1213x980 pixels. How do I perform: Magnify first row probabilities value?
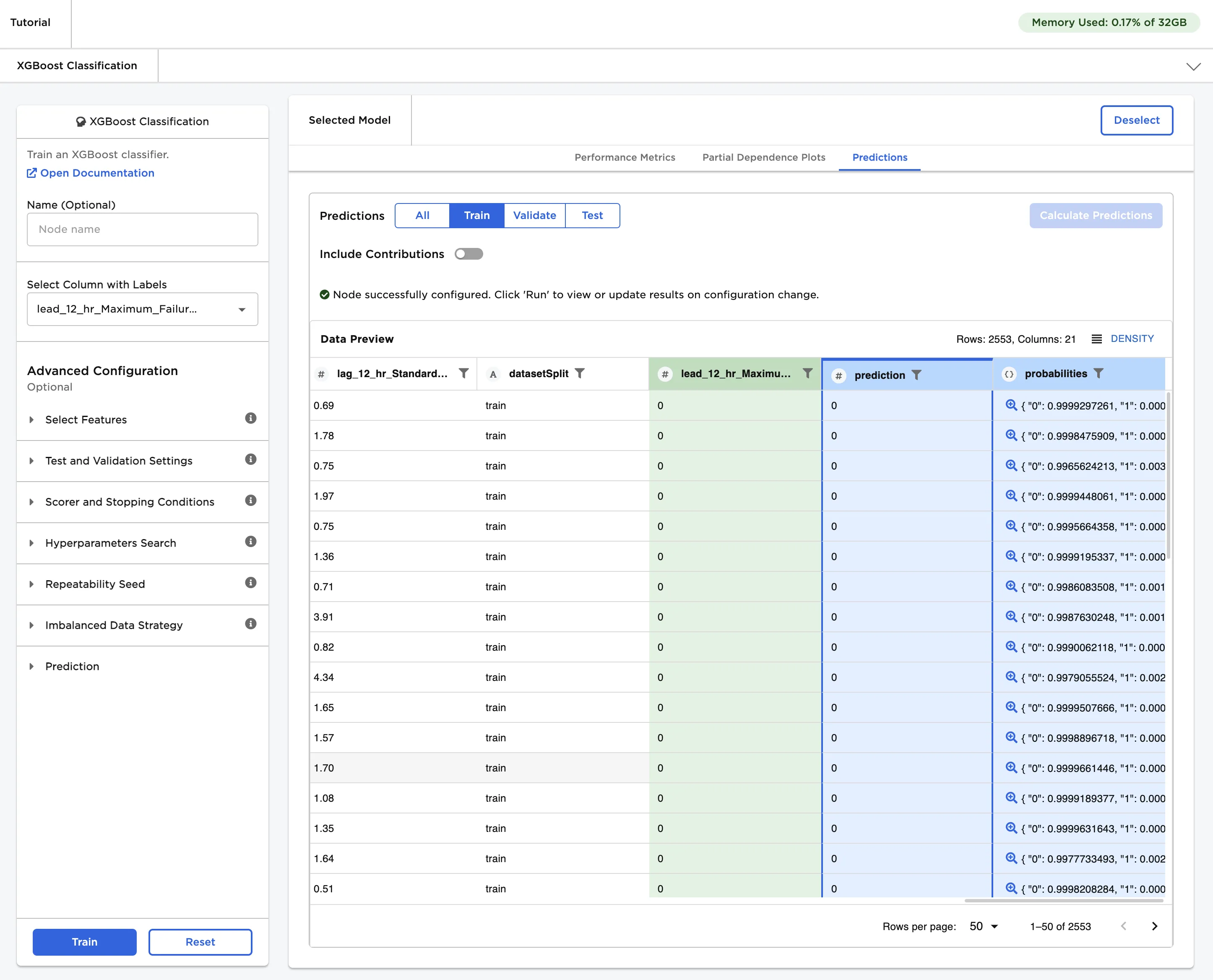1011,405
